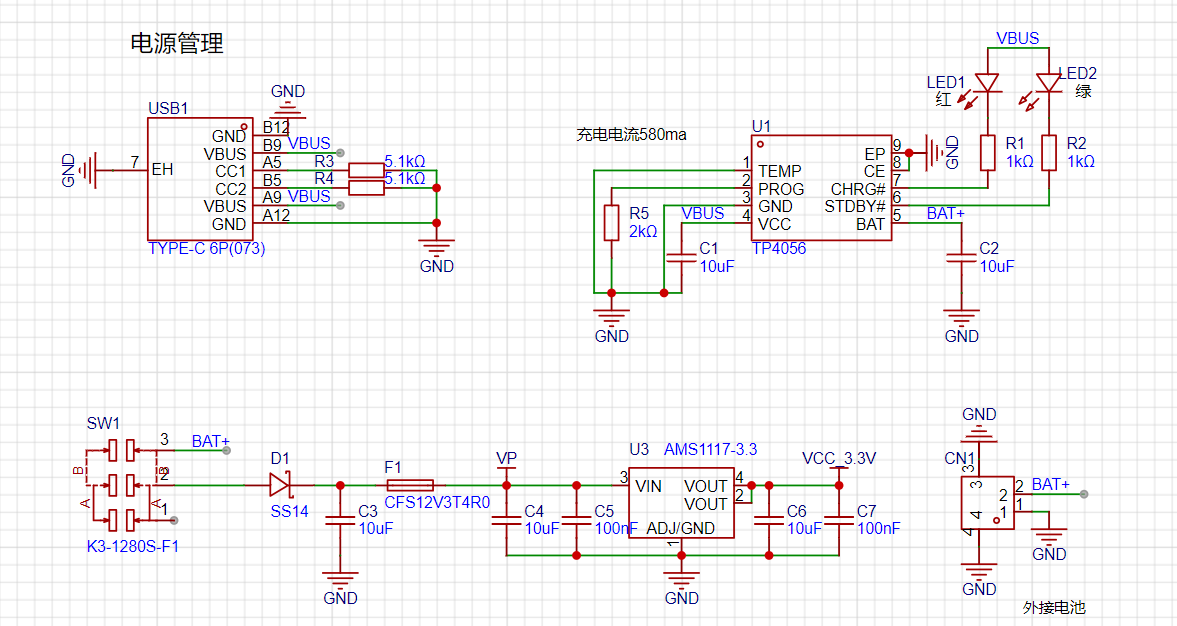Click the F1 fuse symbol
Screen dimensions: 1177x626
(409, 485)
